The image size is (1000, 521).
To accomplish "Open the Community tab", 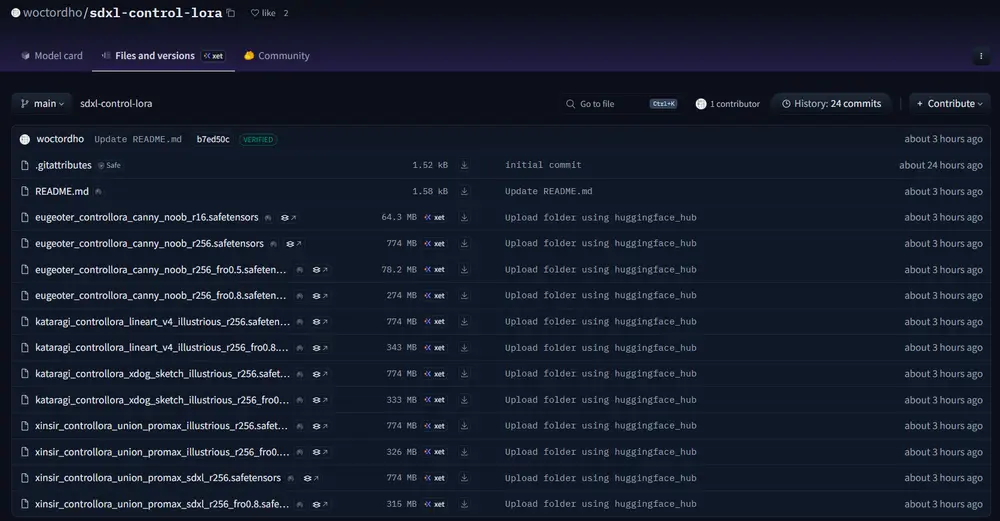I will point(277,55).
